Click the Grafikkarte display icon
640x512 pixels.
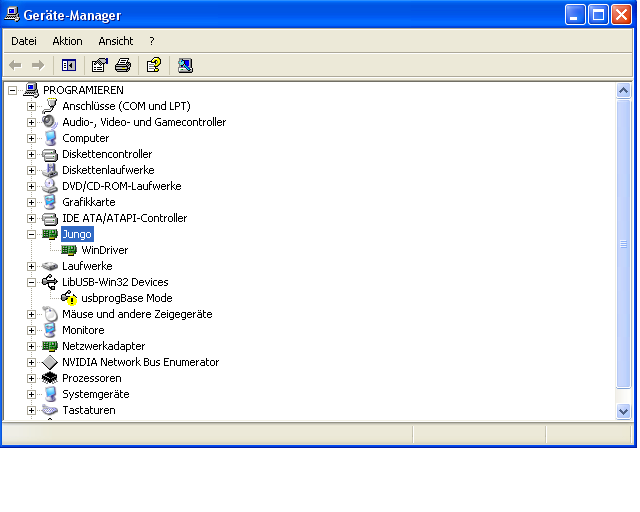[50, 202]
